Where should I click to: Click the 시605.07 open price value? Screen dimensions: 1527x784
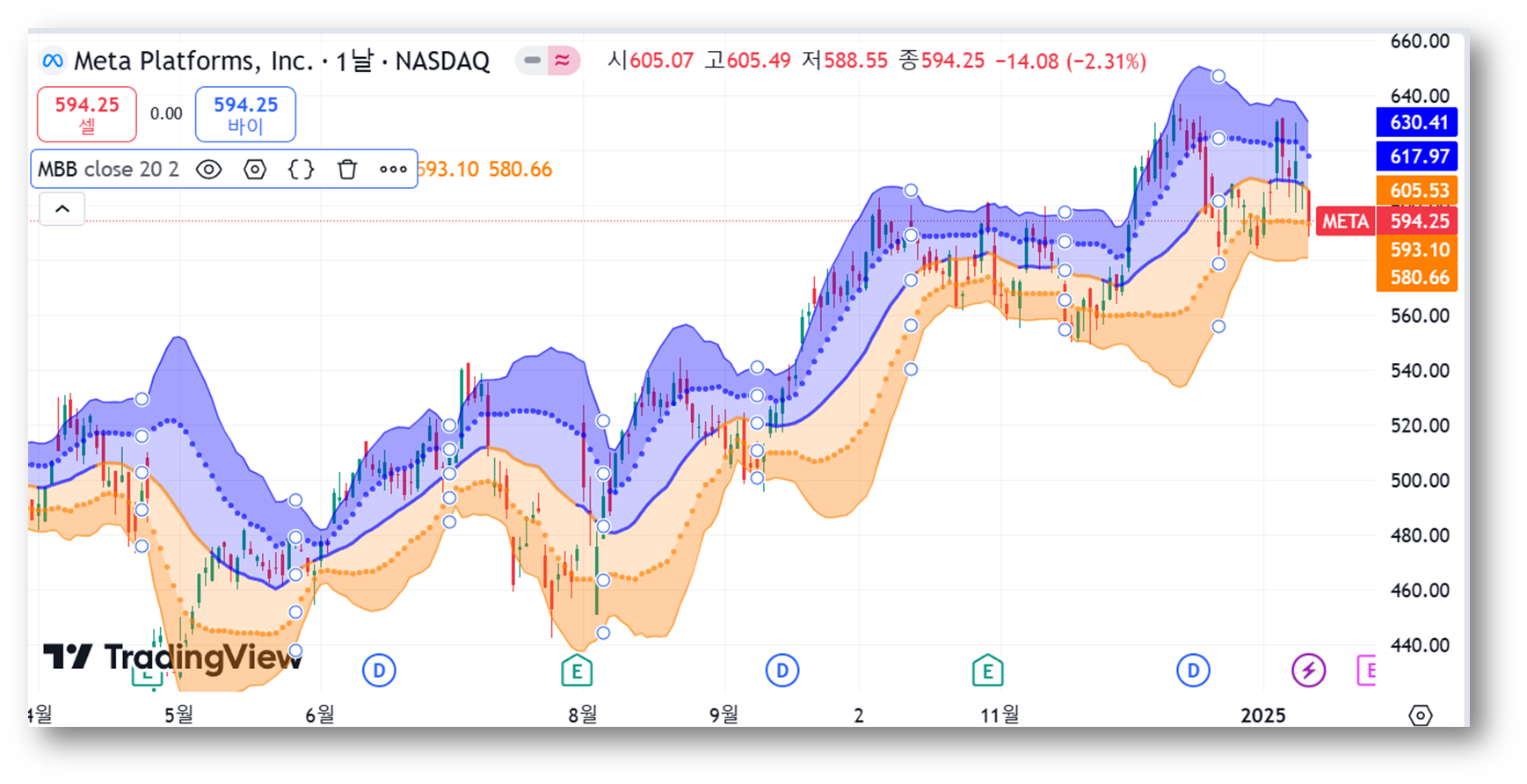point(651,61)
